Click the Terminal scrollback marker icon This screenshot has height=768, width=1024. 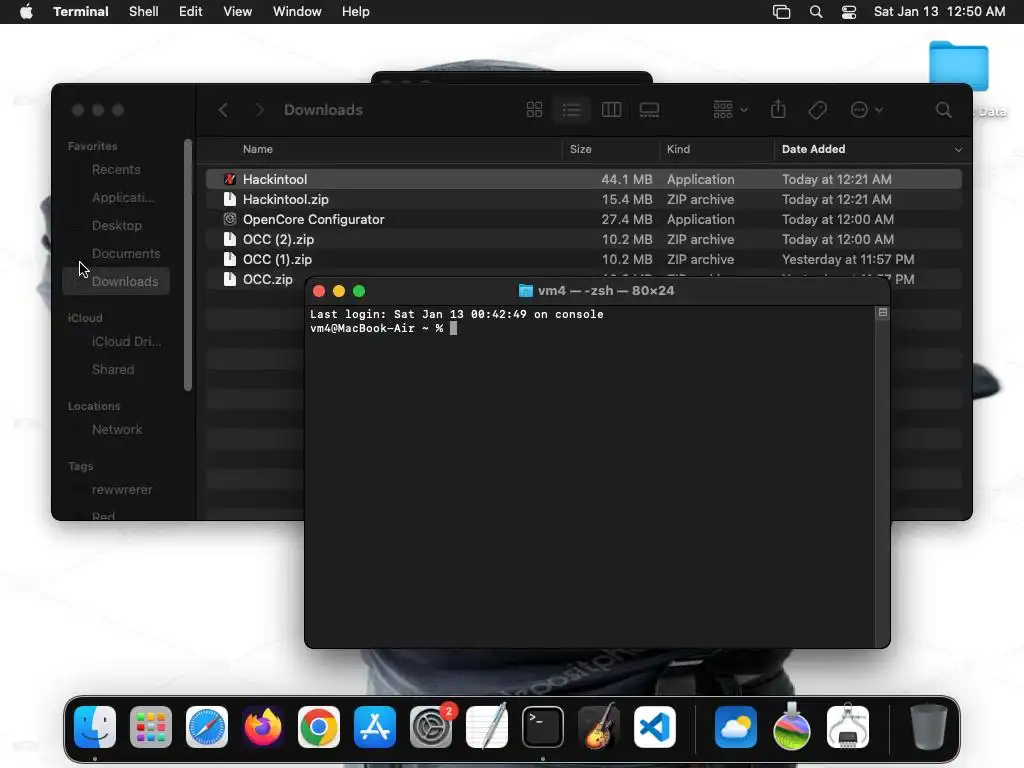tap(882, 313)
